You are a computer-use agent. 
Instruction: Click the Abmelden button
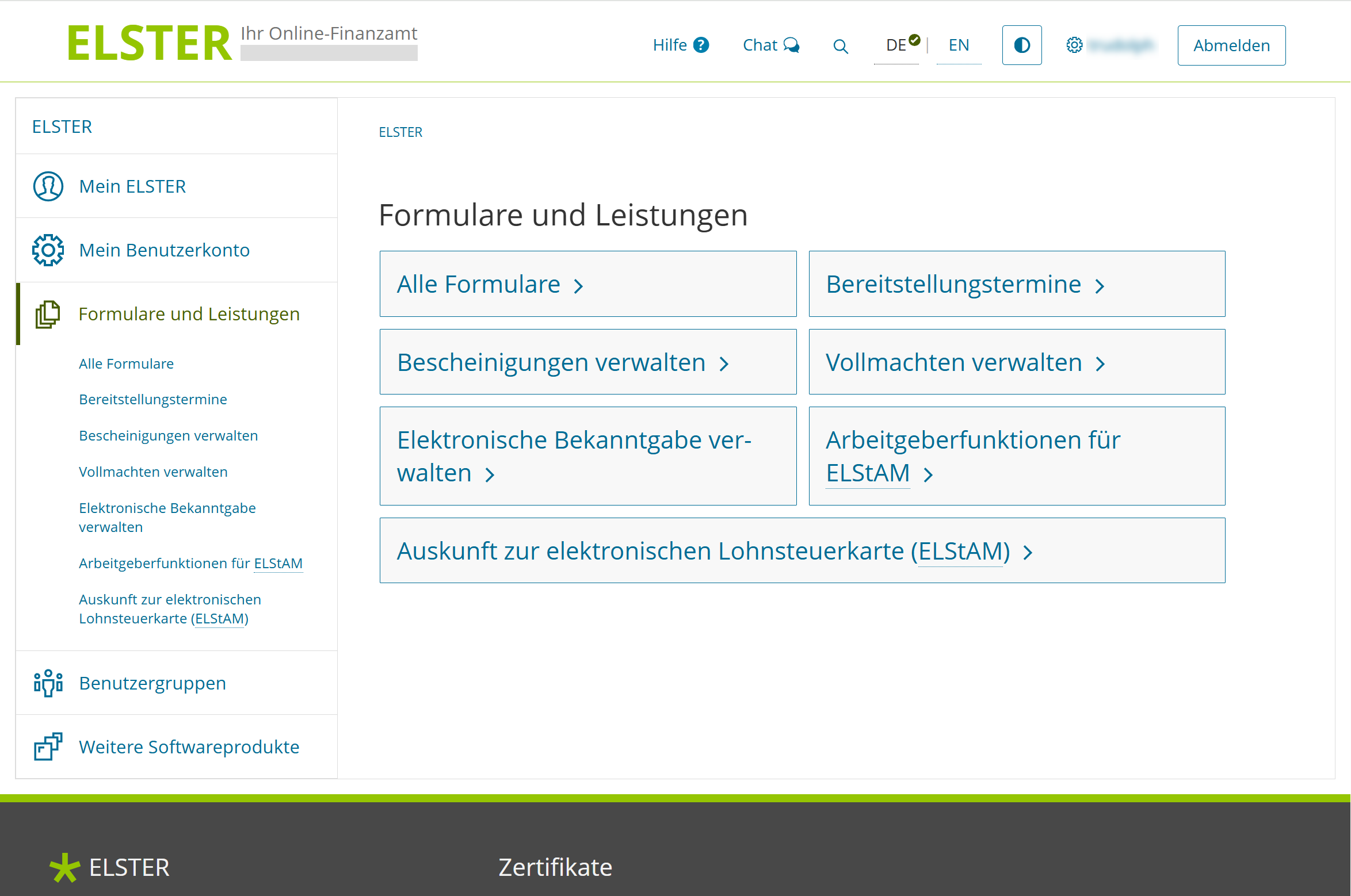coord(1232,45)
